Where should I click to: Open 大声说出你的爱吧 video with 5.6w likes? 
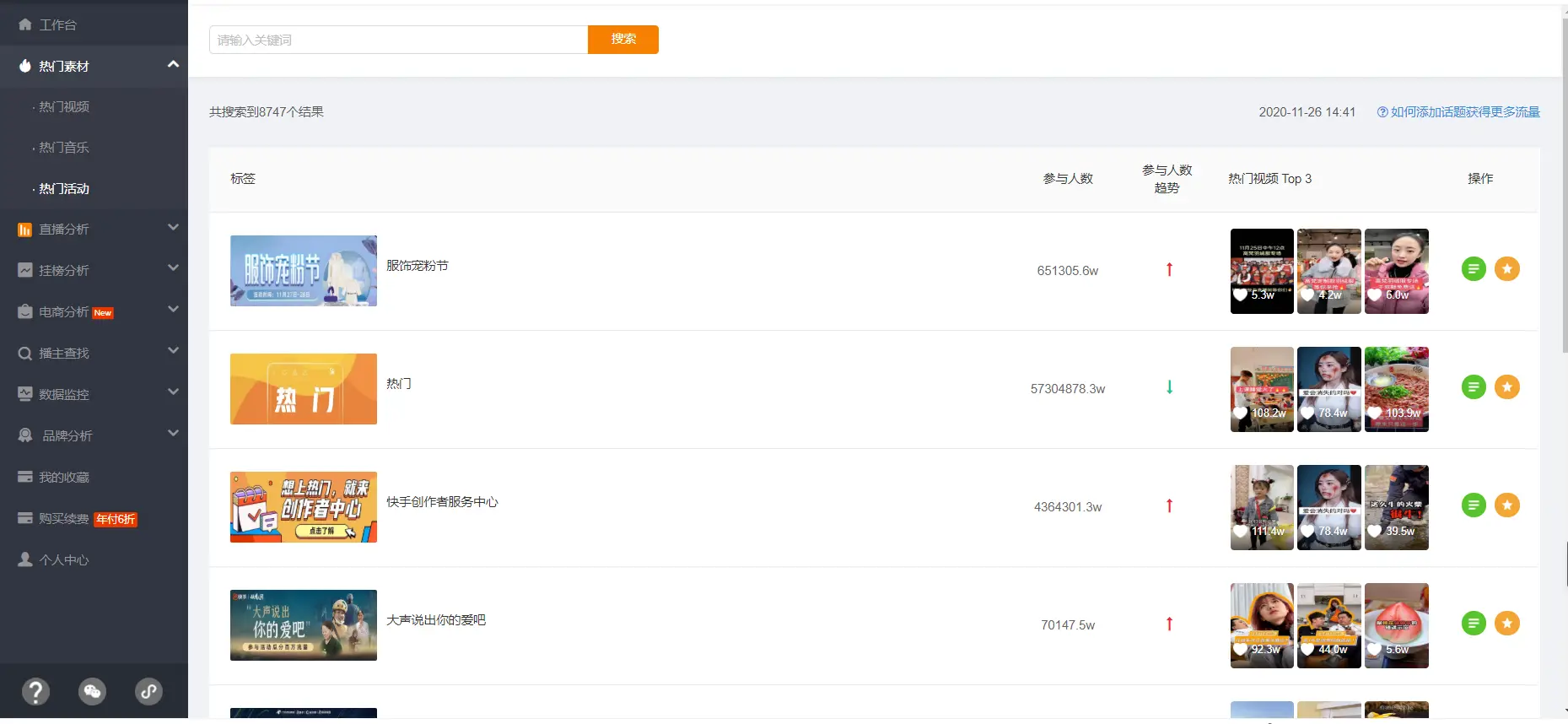(x=1397, y=625)
